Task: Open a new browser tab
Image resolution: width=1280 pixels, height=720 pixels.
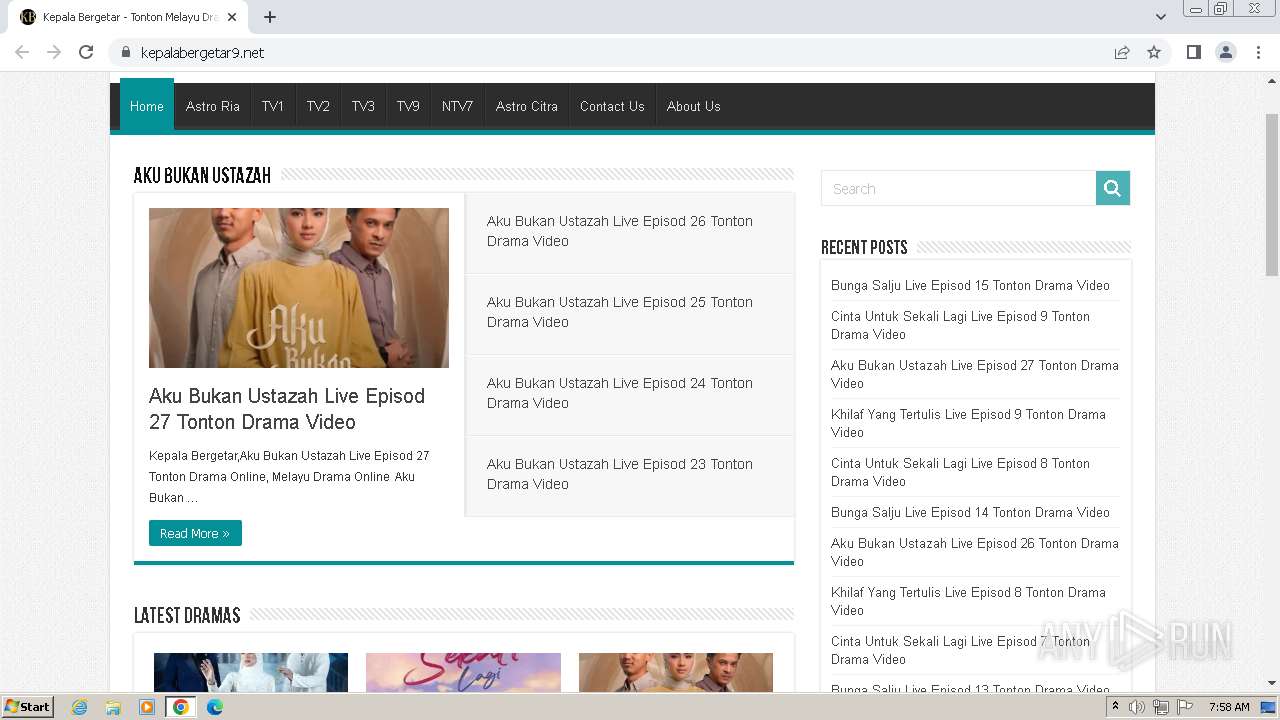Action: pos(270,17)
